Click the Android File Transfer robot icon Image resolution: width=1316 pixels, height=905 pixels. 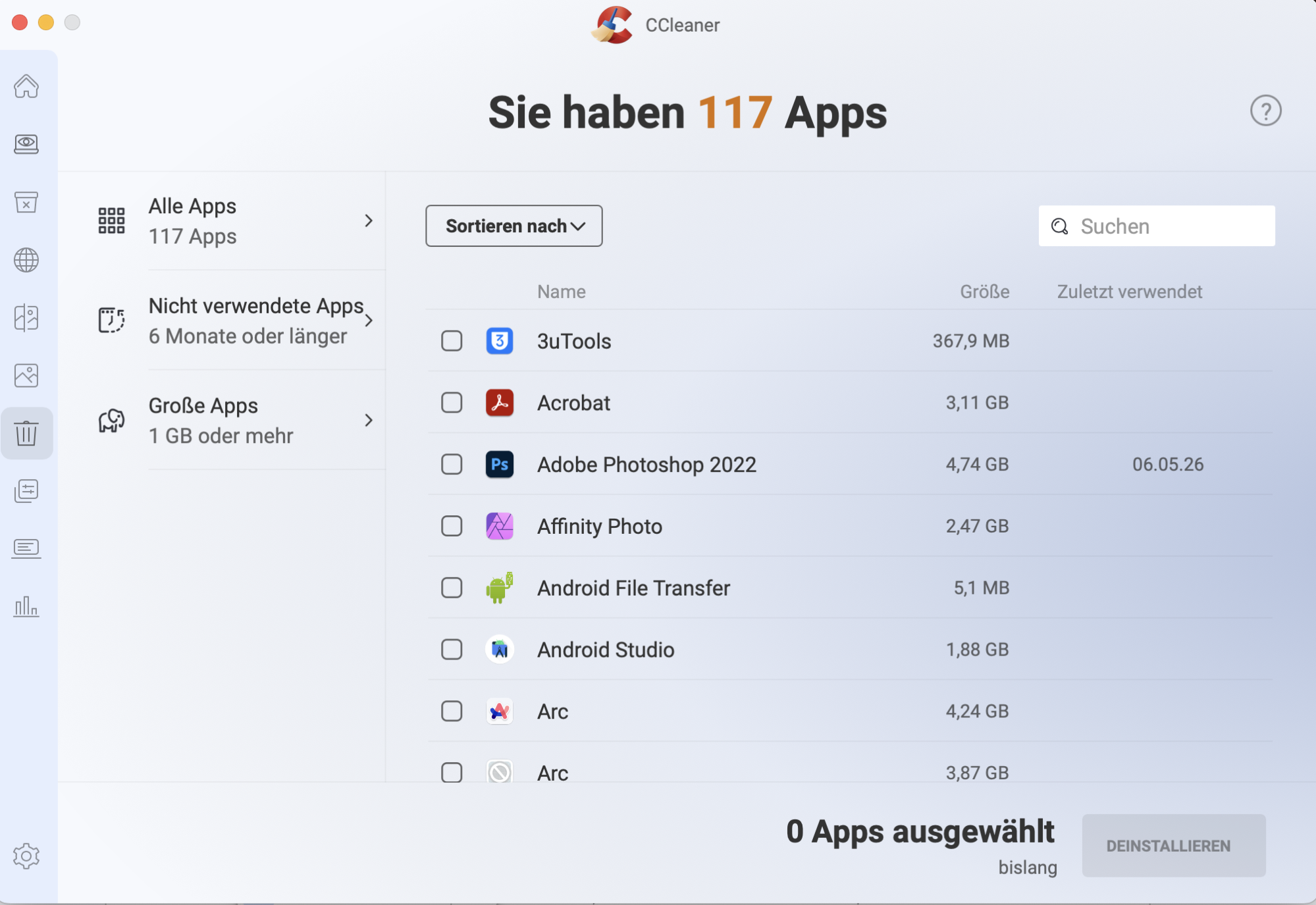click(500, 588)
